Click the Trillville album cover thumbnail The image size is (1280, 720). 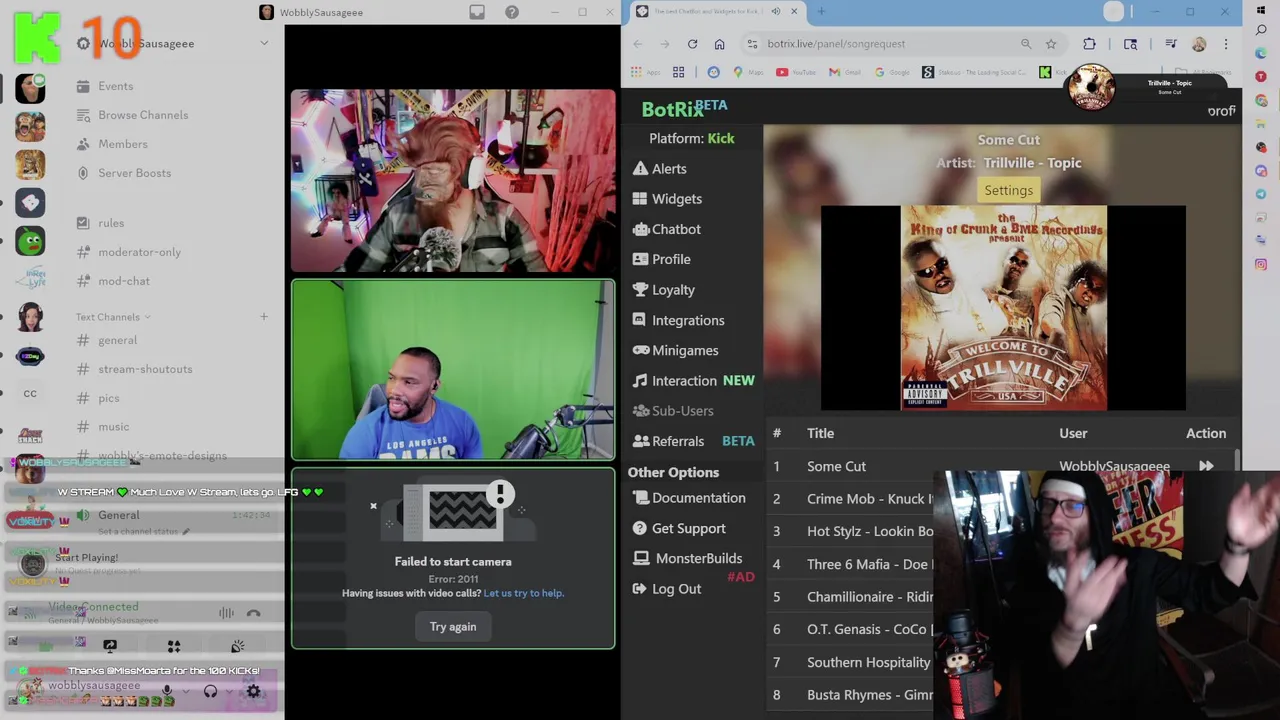point(1004,308)
